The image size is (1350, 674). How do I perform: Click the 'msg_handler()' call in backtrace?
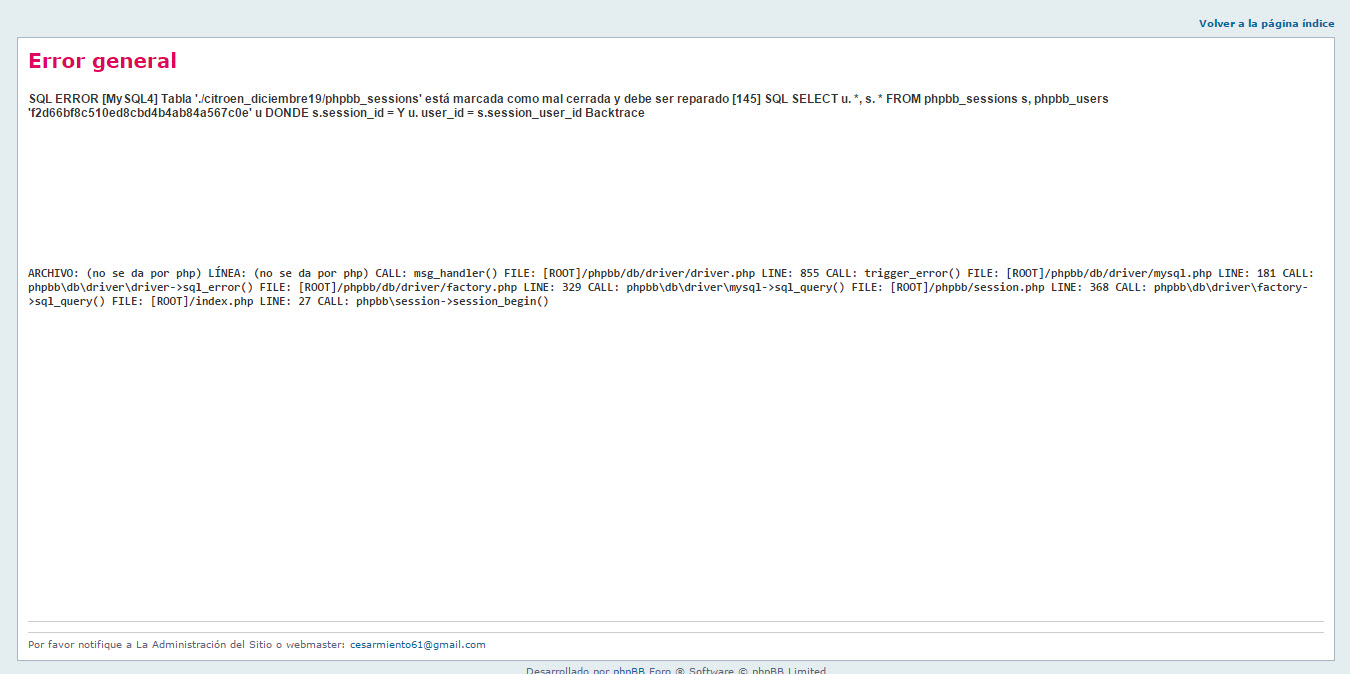[x=455, y=273]
